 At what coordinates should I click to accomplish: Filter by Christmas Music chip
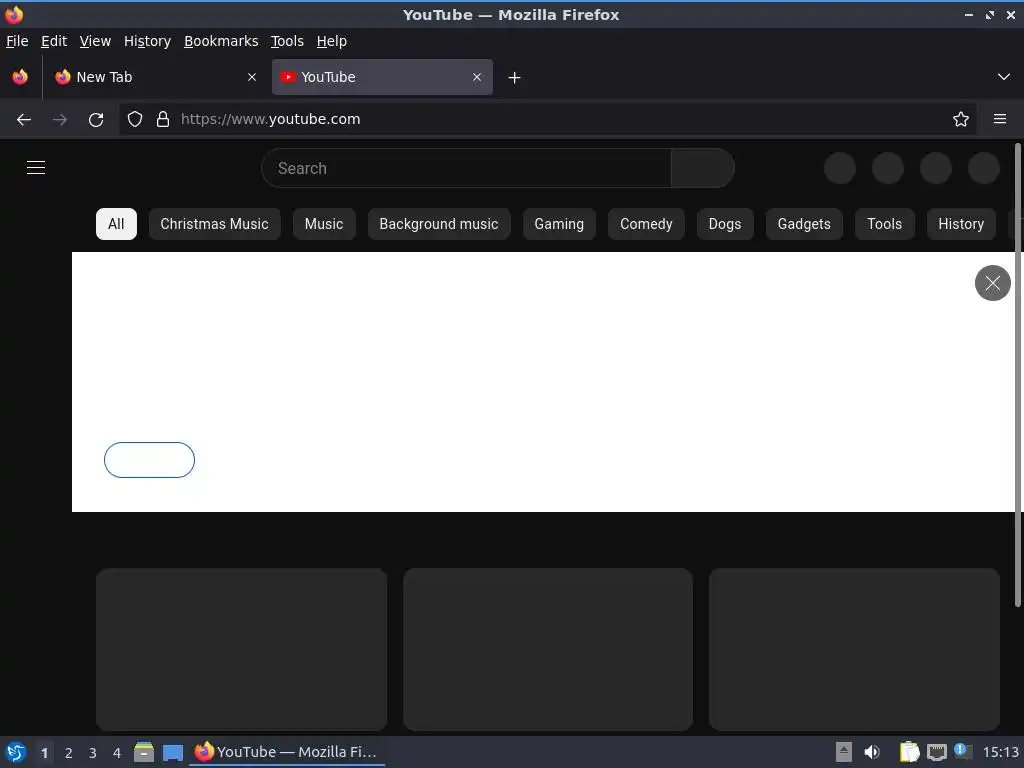214,224
